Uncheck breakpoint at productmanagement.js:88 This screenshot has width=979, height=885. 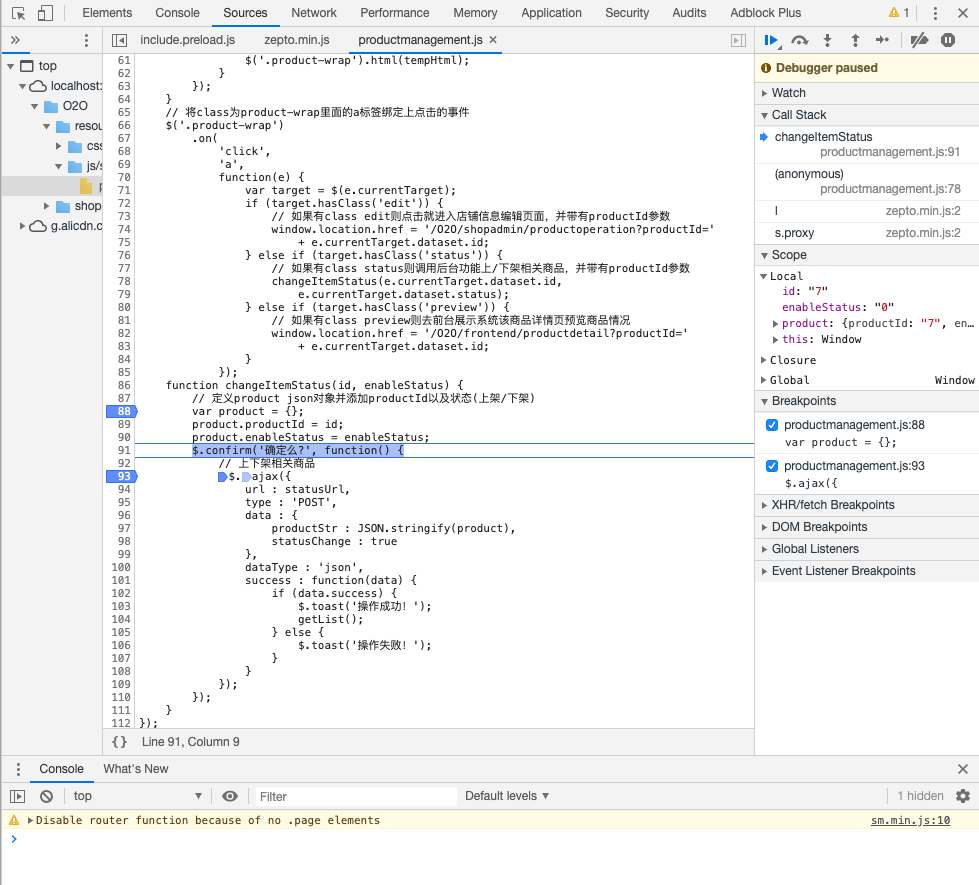pyautogui.click(x=772, y=425)
